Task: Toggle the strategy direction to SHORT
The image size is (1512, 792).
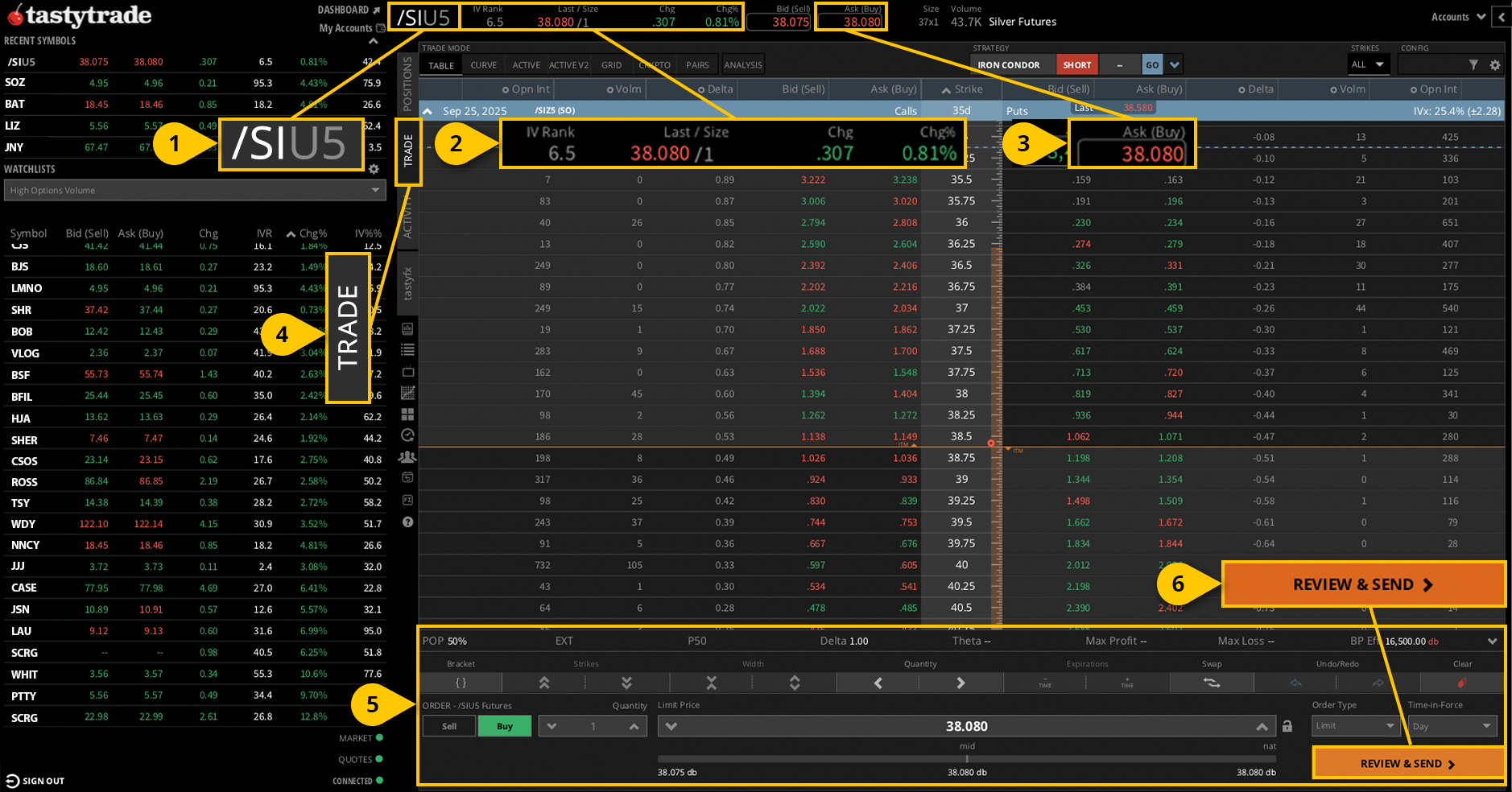Action: tap(1077, 64)
